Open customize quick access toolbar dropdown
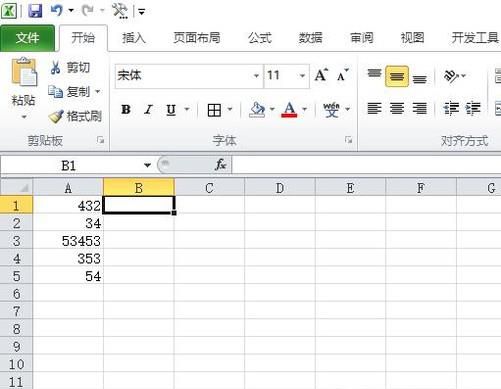Screen dimensions: 501x389 pos(142,12)
